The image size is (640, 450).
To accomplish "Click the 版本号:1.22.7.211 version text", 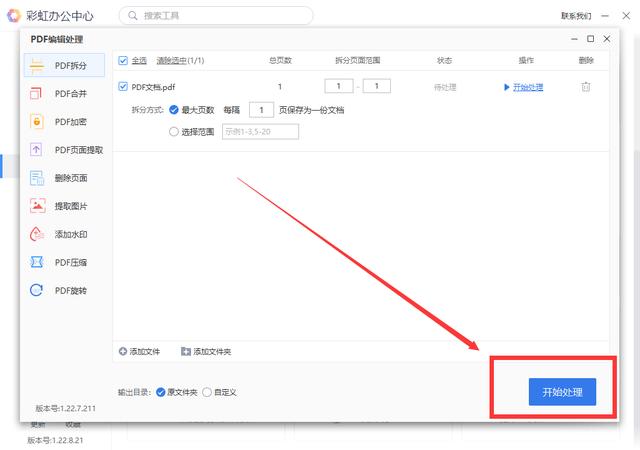I will pos(65,408).
